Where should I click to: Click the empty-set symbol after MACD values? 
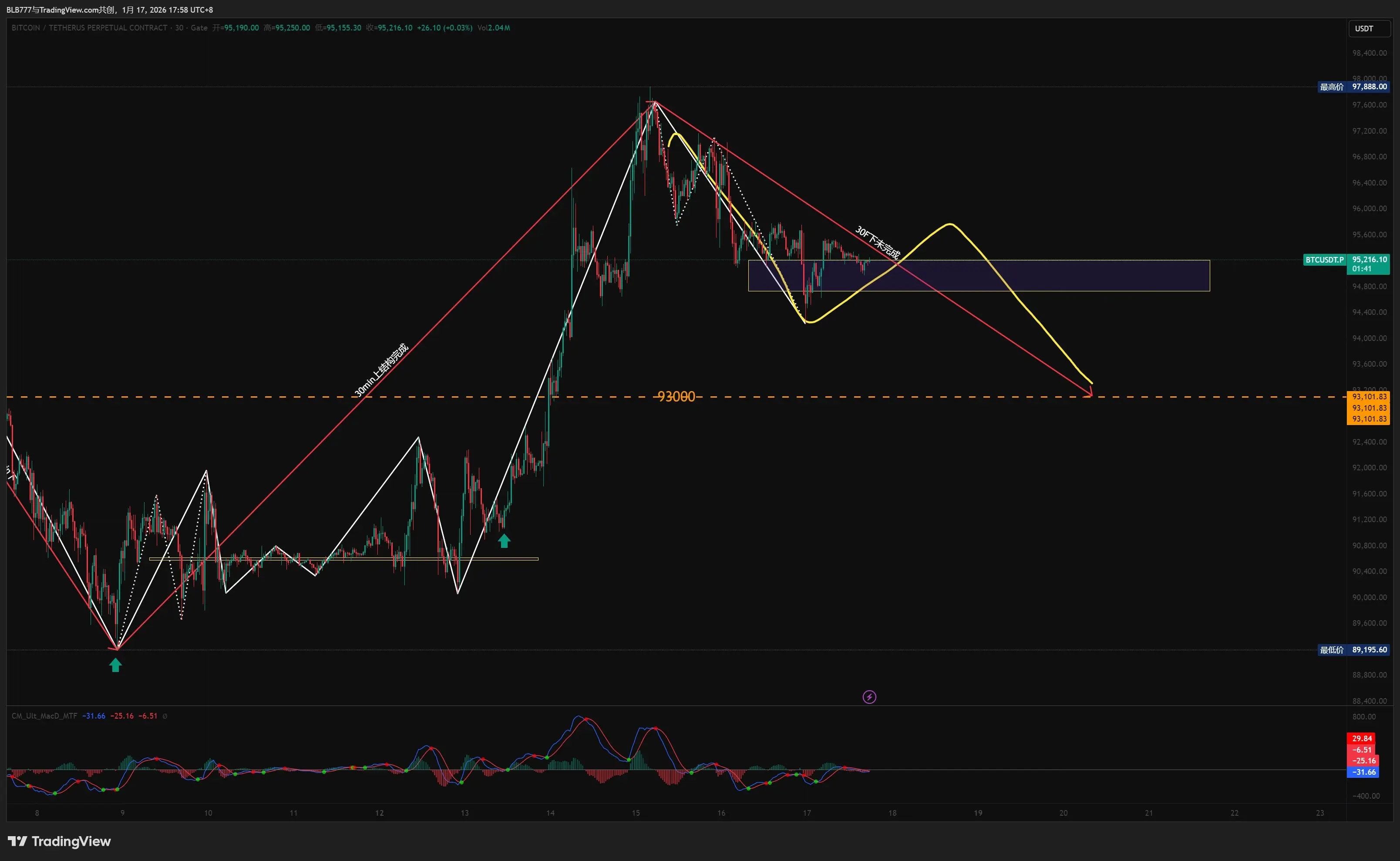pos(165,716)
